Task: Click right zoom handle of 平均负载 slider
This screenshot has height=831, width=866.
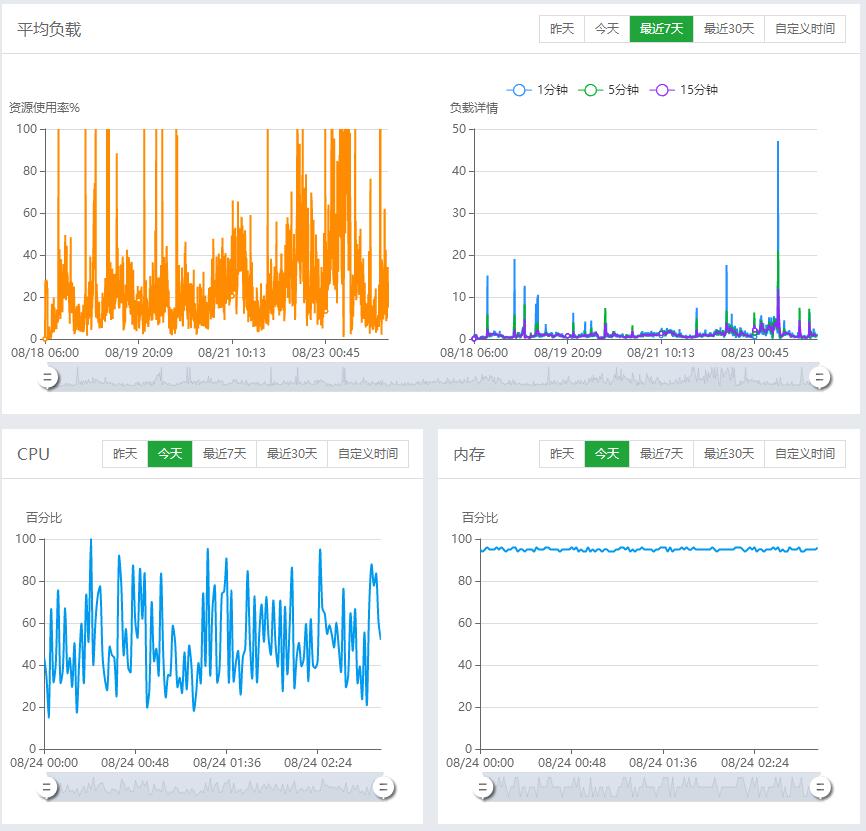Action: (819, 377)
